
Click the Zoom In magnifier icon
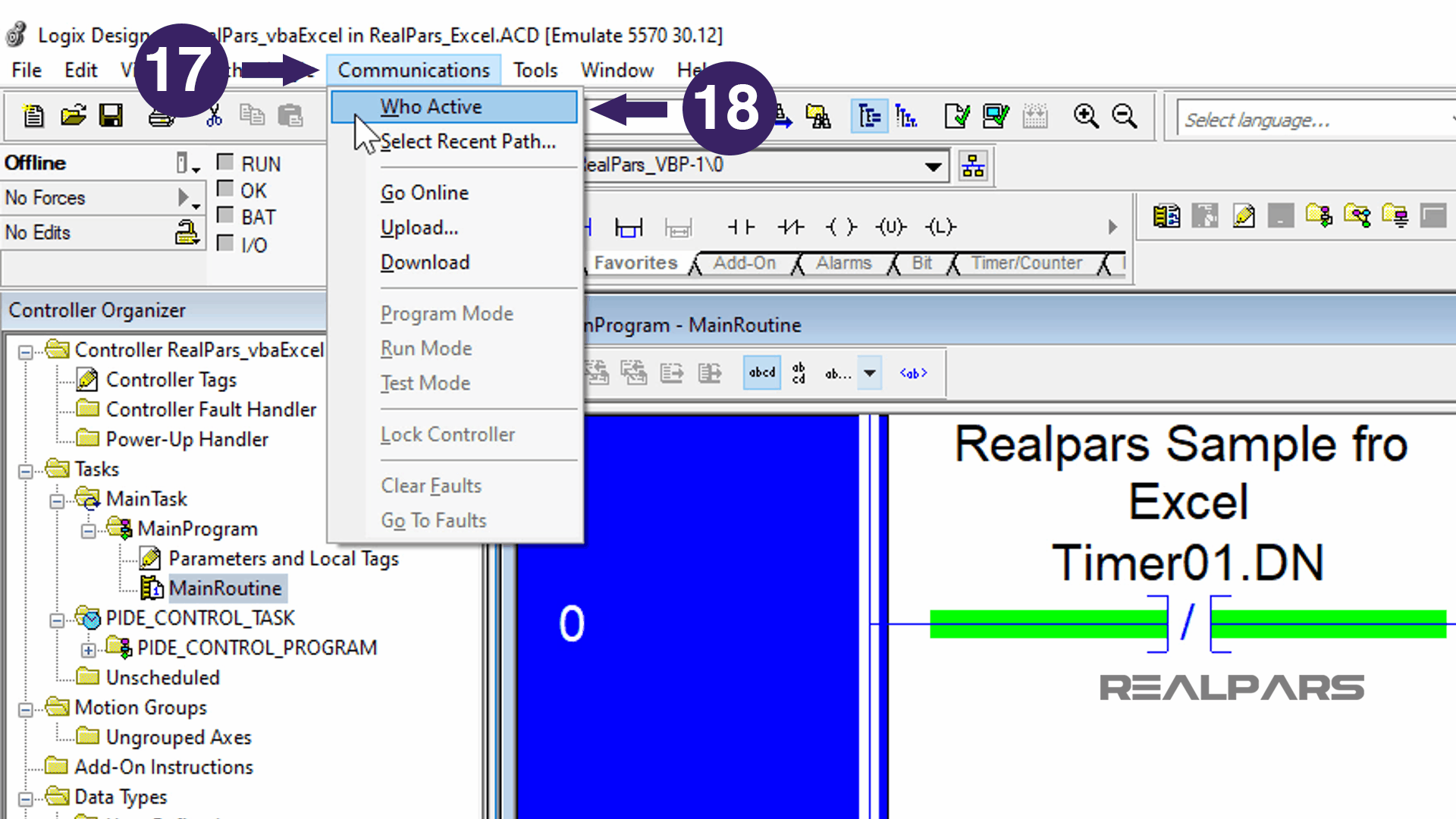click(x=1086, y=116)
